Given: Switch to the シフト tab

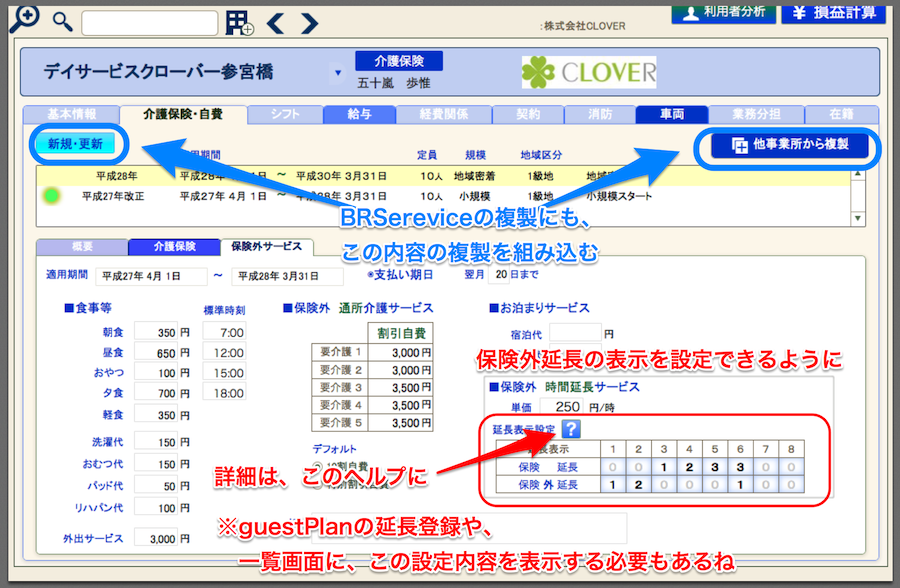Looking at the screenshot, I should pos(285,114).
